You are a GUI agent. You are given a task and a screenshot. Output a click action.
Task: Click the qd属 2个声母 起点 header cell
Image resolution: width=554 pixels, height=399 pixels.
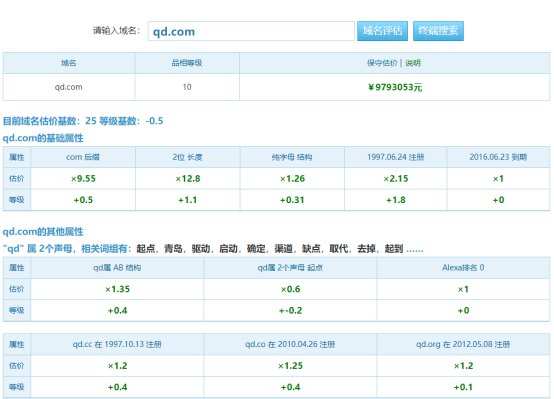(x=290, y=268)
